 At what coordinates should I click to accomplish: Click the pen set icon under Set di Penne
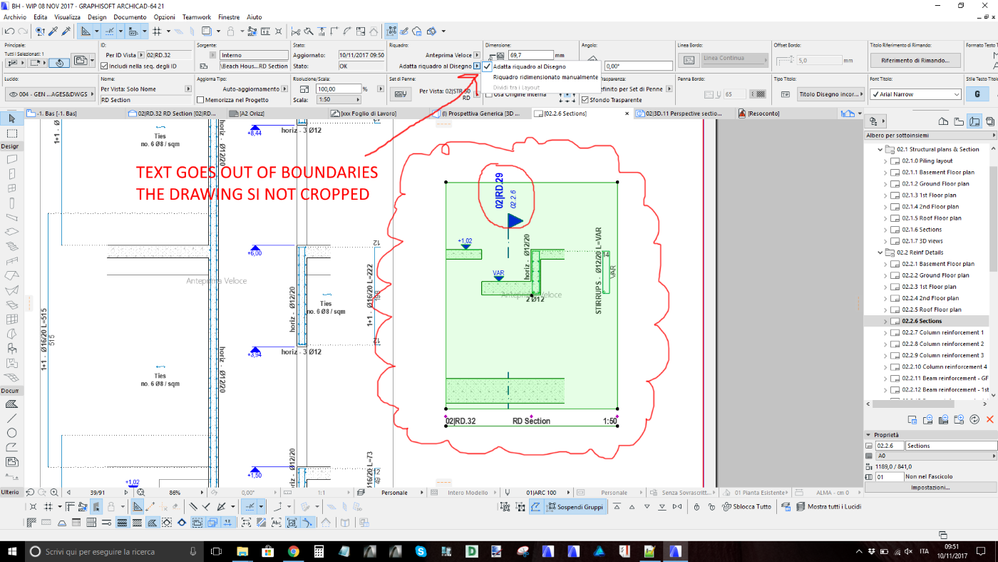tap(400, 94)
